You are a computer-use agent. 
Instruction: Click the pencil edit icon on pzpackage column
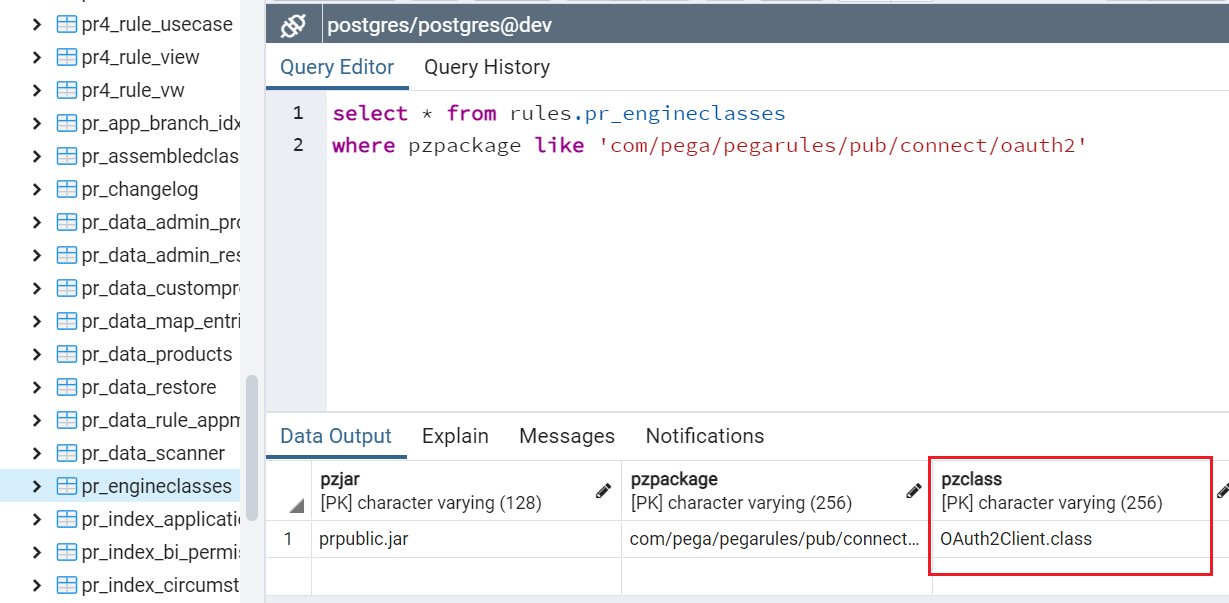point(913,490)
